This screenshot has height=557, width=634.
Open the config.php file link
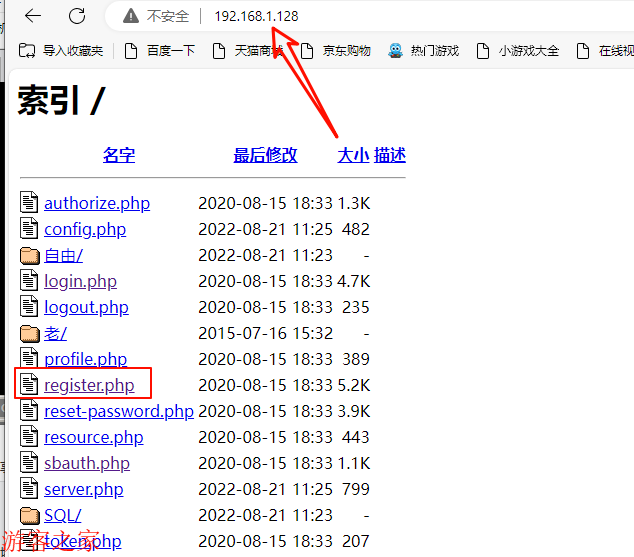point(85,229)
